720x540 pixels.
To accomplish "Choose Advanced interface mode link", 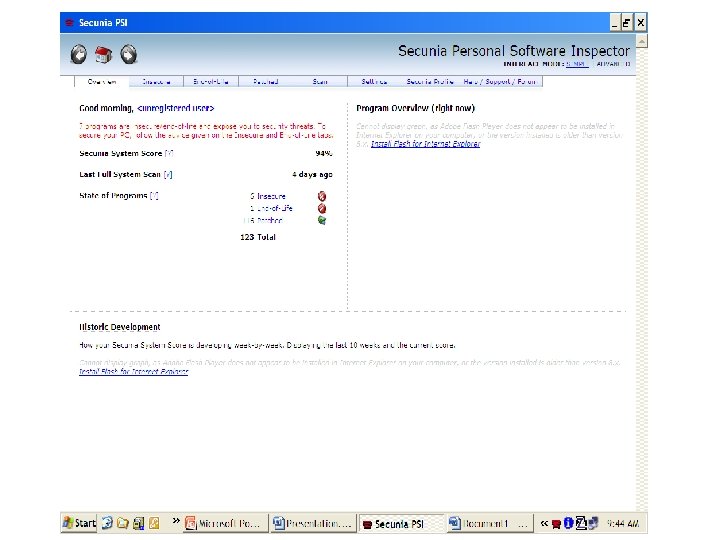I will point(613,64).
